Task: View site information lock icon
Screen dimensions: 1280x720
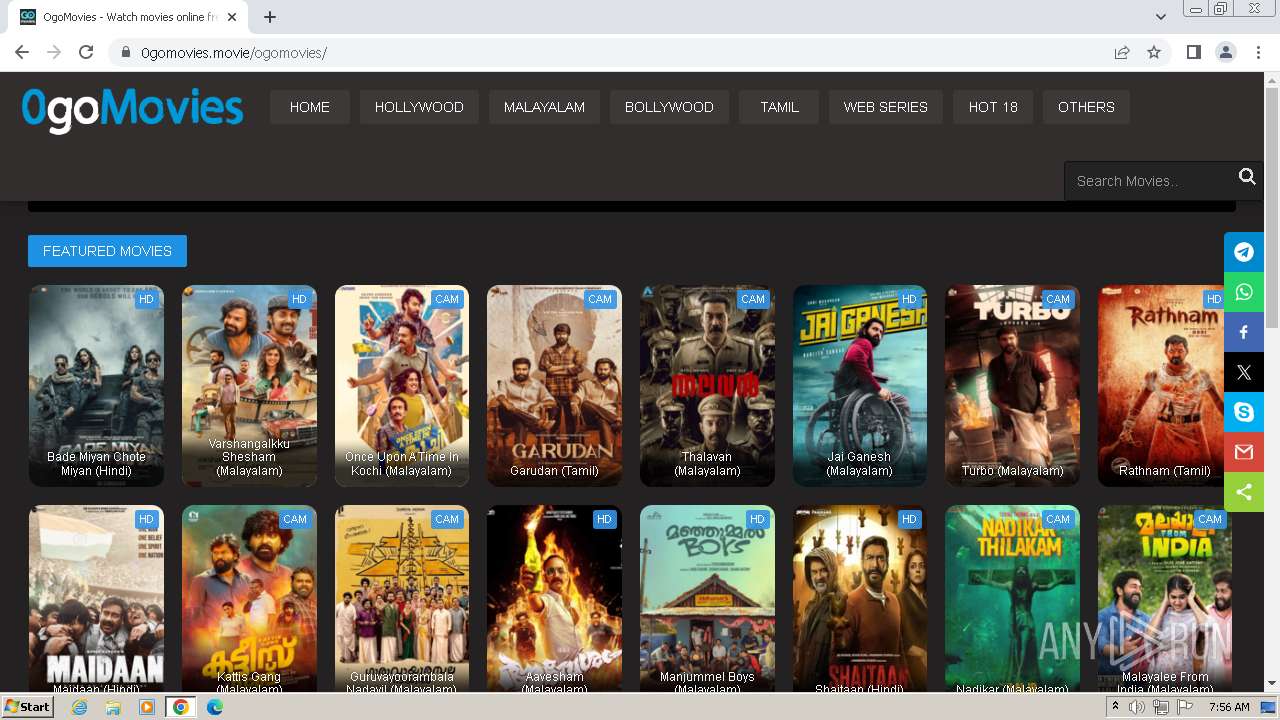Action: pyautogui.click(x=126, y=52)
